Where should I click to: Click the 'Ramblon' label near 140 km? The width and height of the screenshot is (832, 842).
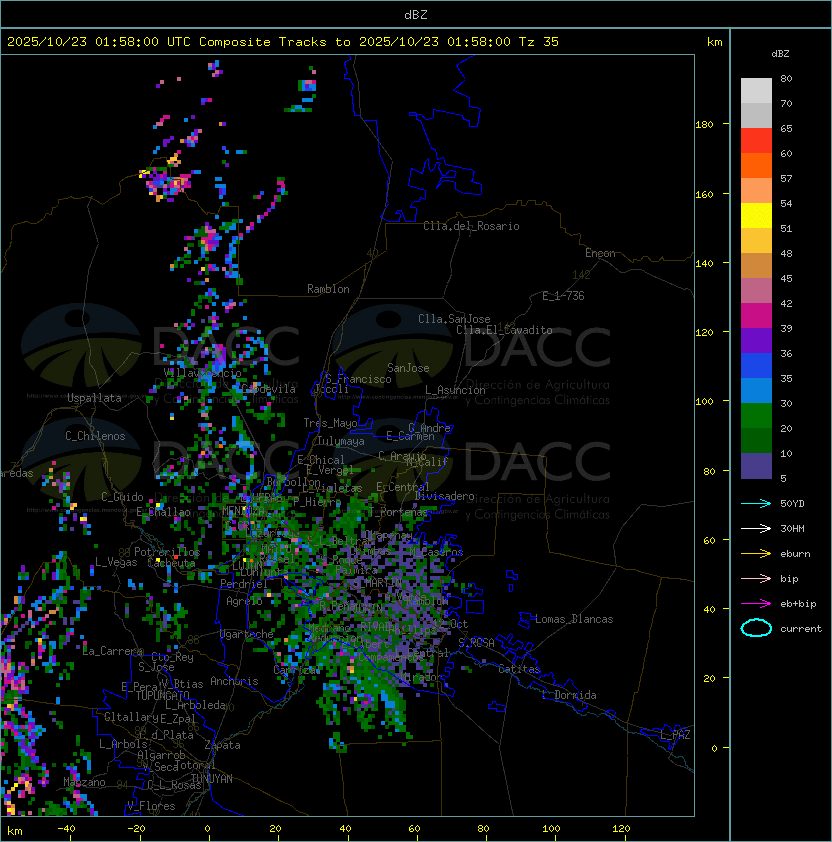[x=328, y=289]
